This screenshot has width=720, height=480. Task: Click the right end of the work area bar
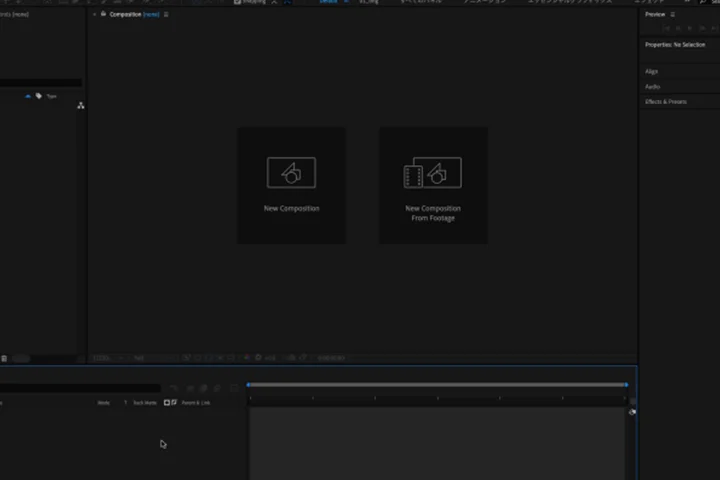626,384
